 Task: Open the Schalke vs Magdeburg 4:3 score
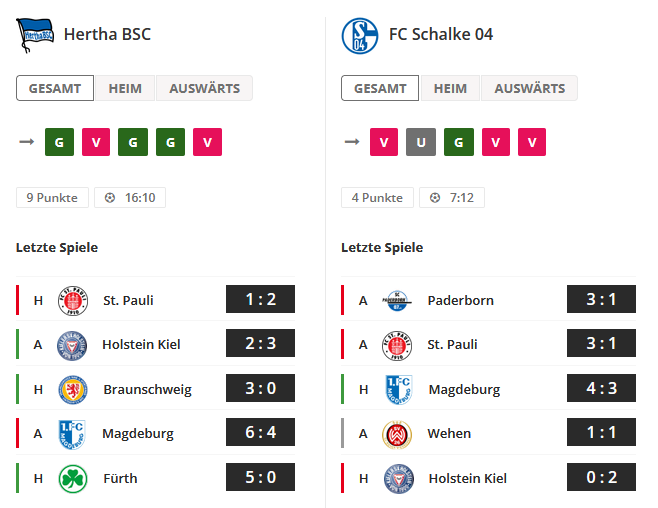click(601, 388)
